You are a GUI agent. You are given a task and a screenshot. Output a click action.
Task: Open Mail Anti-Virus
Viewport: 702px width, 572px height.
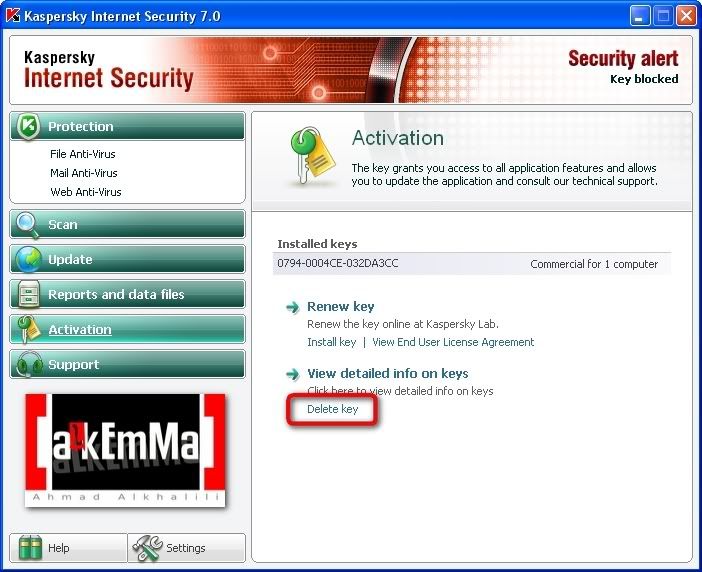(x=84, y=173)
